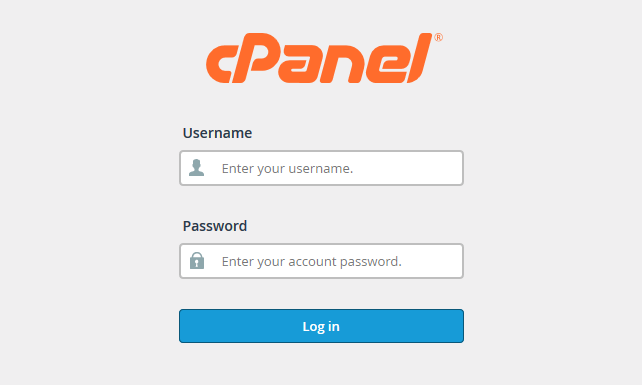Click the Password label
The image size is (642, 385).
(215, 226)
